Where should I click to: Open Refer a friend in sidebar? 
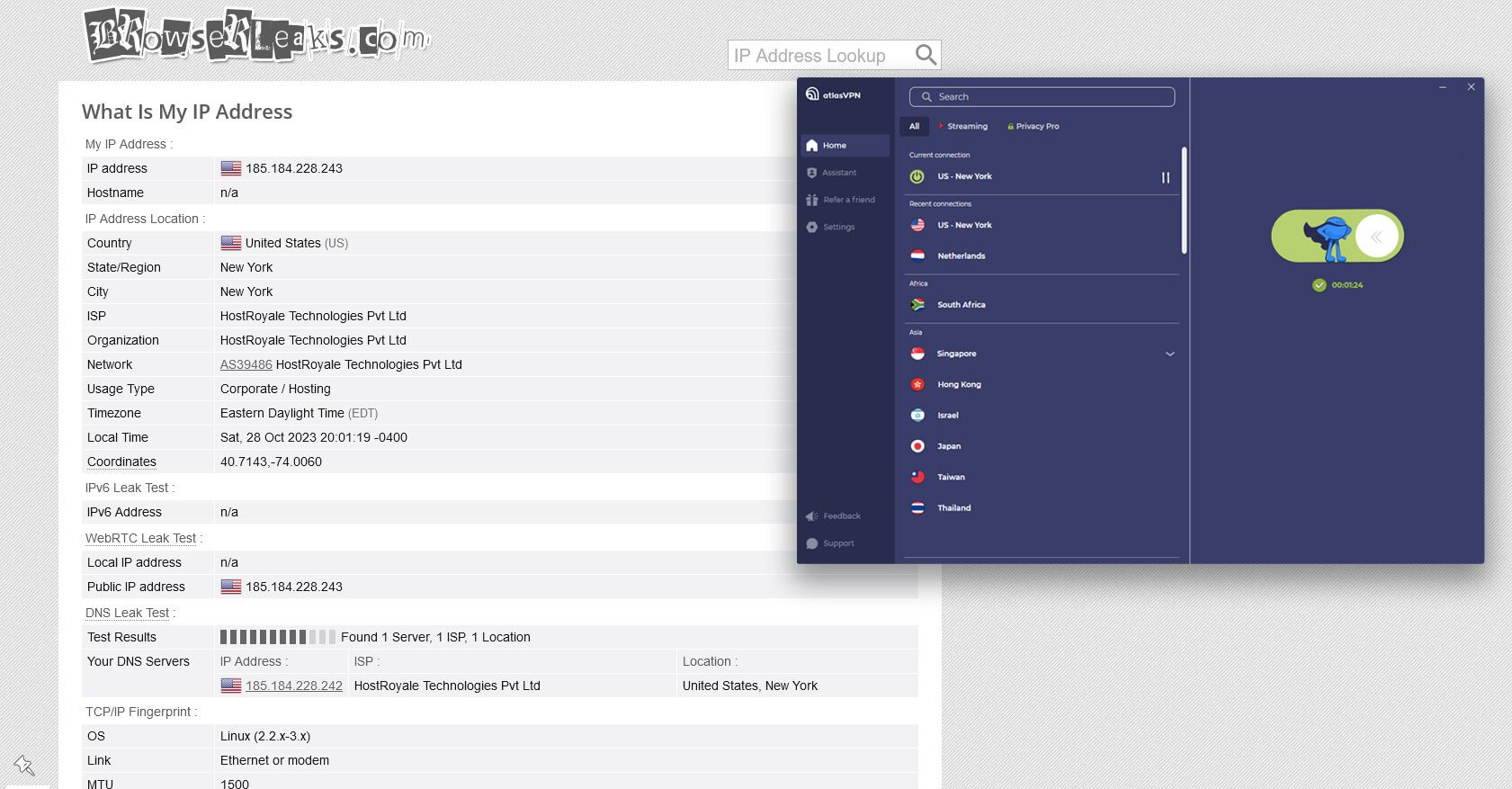840,200
